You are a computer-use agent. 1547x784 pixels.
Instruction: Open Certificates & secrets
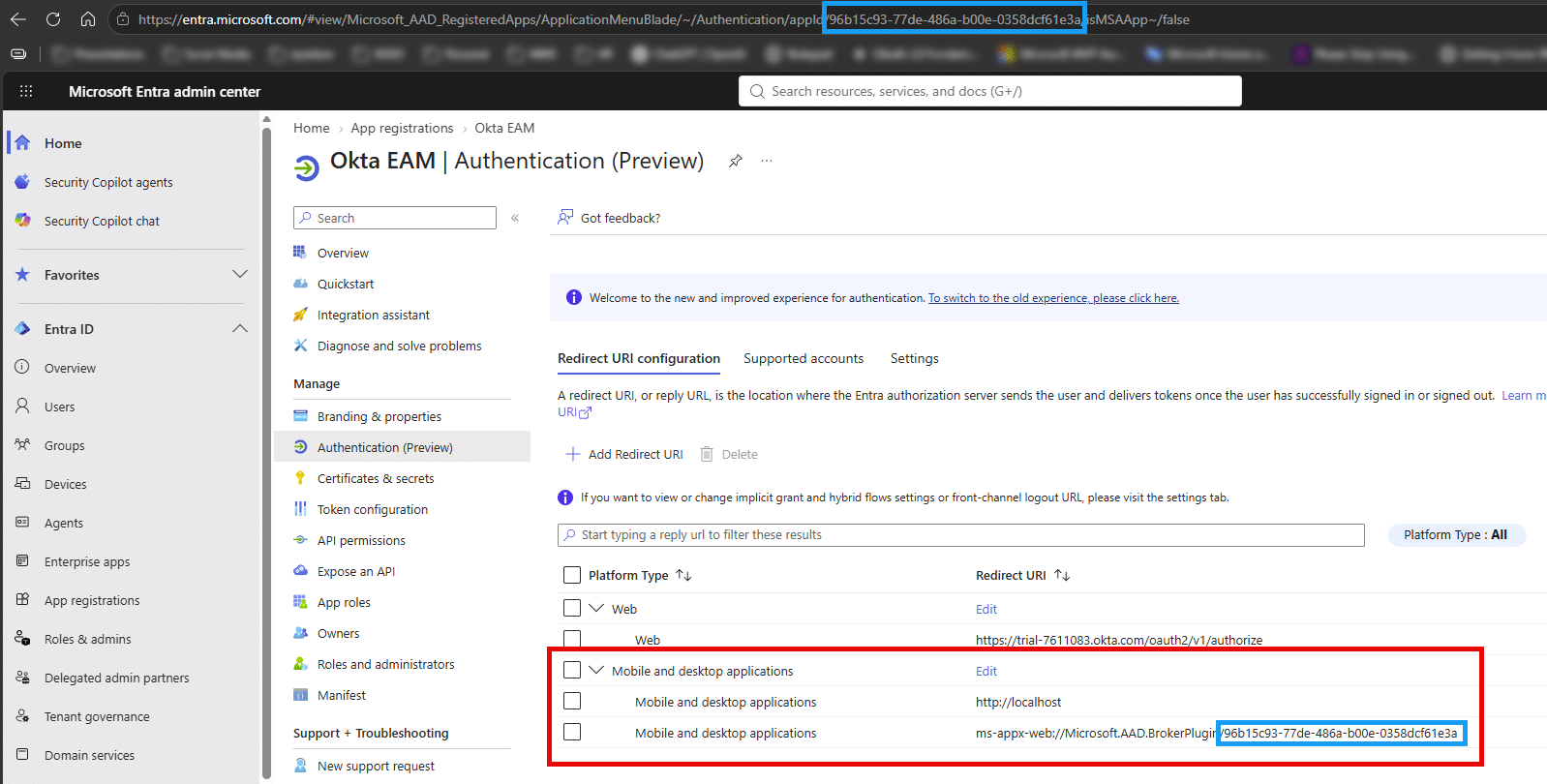[x=376, y=478]
